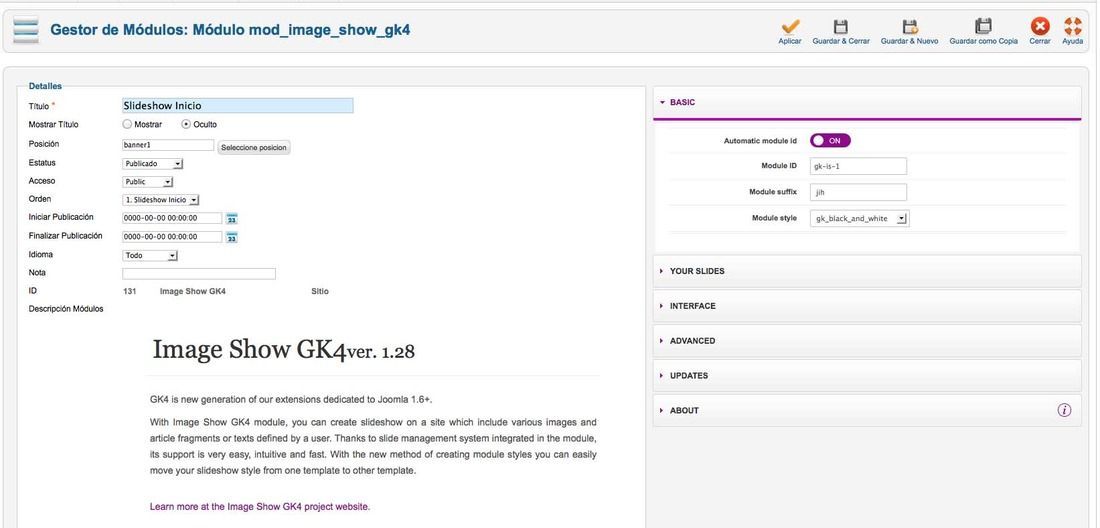Click the Finalizar Publicación date field

click(172, 236)
